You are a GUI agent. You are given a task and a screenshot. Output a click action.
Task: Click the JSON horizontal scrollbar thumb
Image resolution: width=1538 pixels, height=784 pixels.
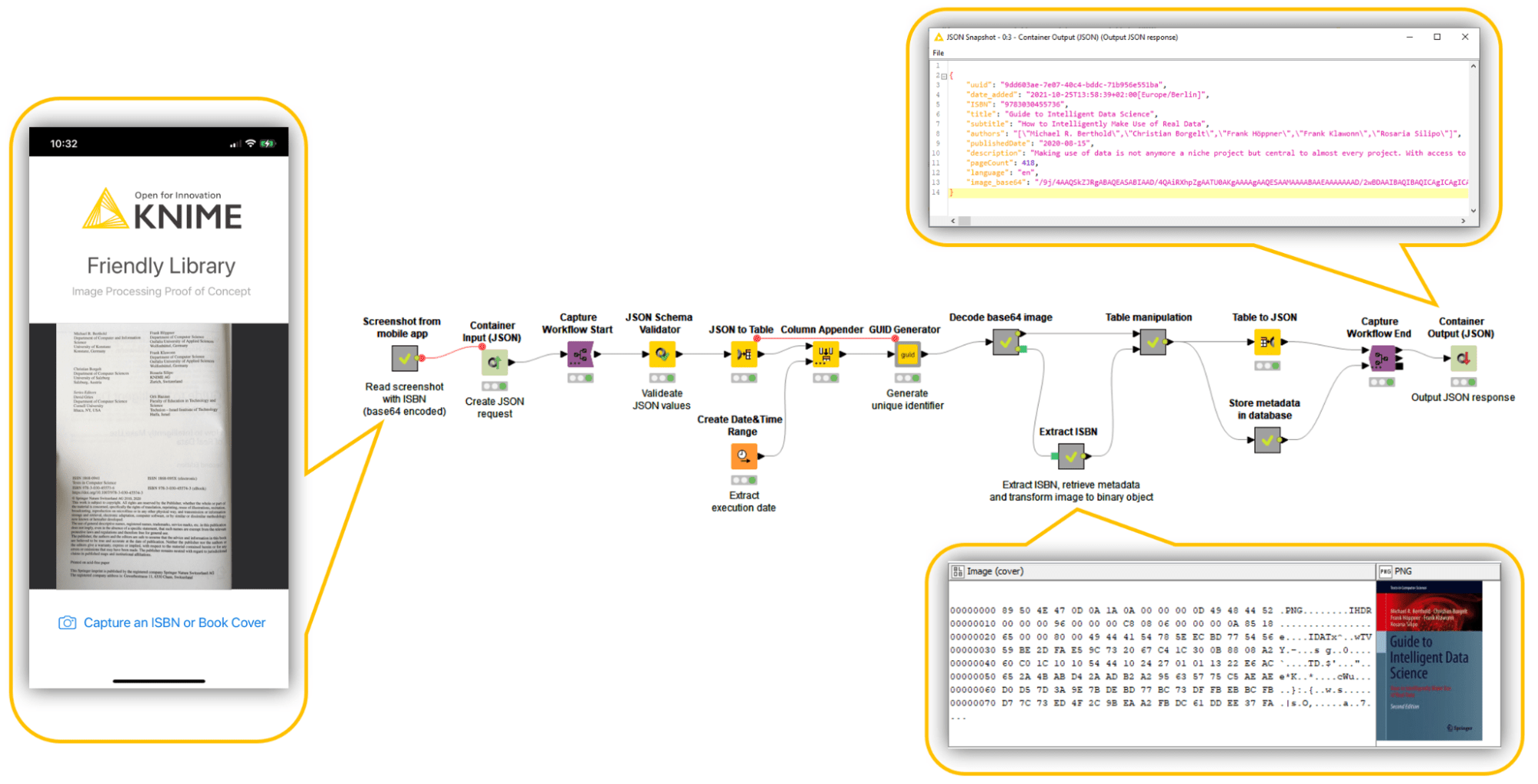coord(964,221)
